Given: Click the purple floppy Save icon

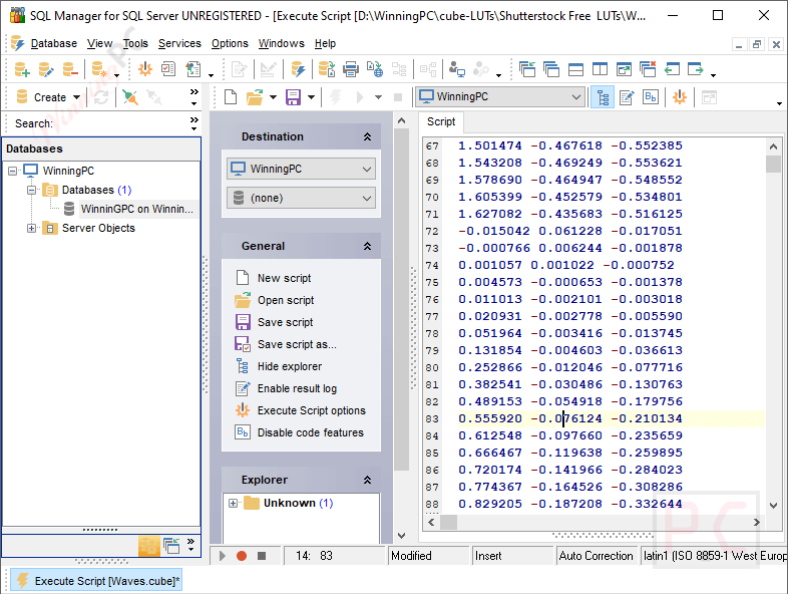Looking at the screenshot, I should tap(293, 96).
